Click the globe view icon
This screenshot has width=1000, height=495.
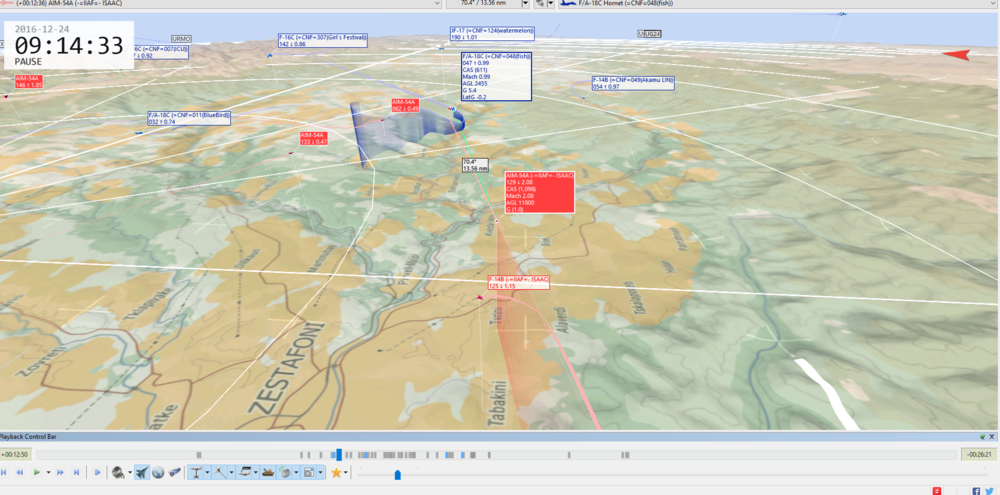(158, 472)
